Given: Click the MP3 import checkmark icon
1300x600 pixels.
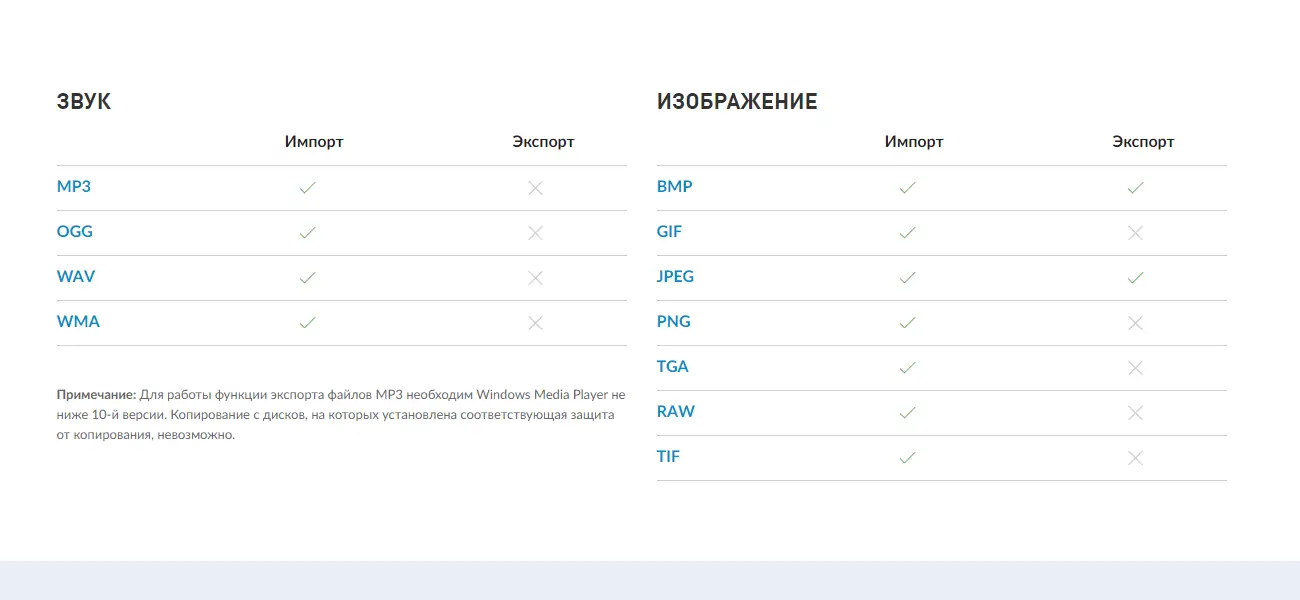Looking at the screenshot, I should tap(307, 188).
